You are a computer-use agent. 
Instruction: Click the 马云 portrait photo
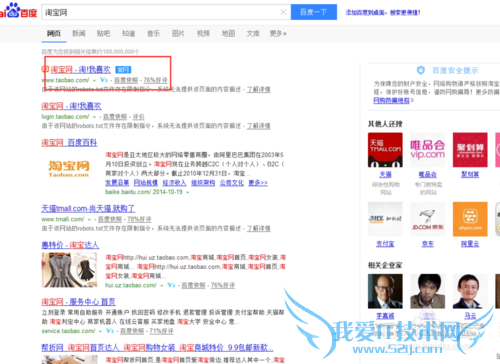point(470,291)
